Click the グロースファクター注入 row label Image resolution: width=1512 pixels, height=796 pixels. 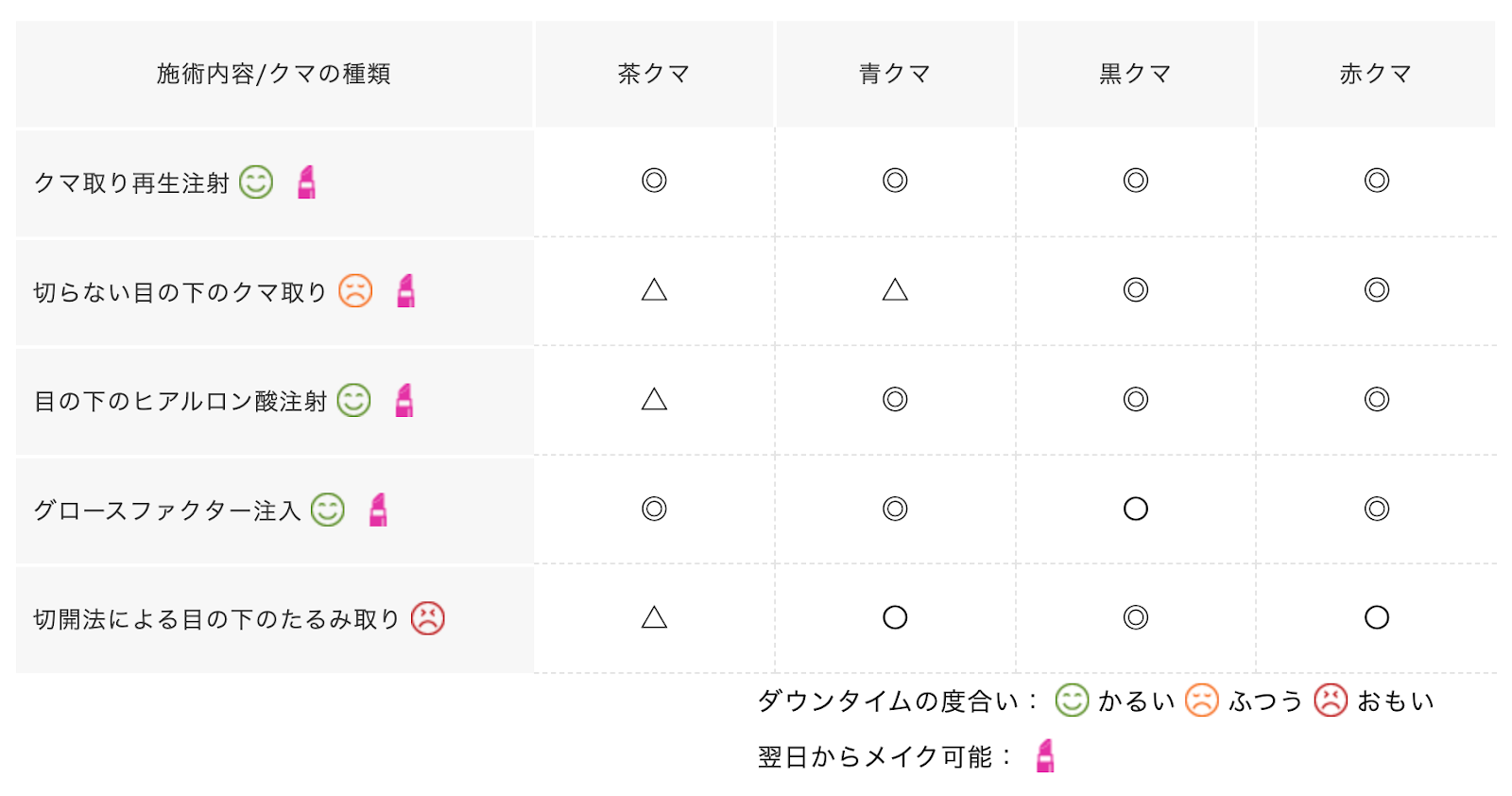(x=167, y=510)
